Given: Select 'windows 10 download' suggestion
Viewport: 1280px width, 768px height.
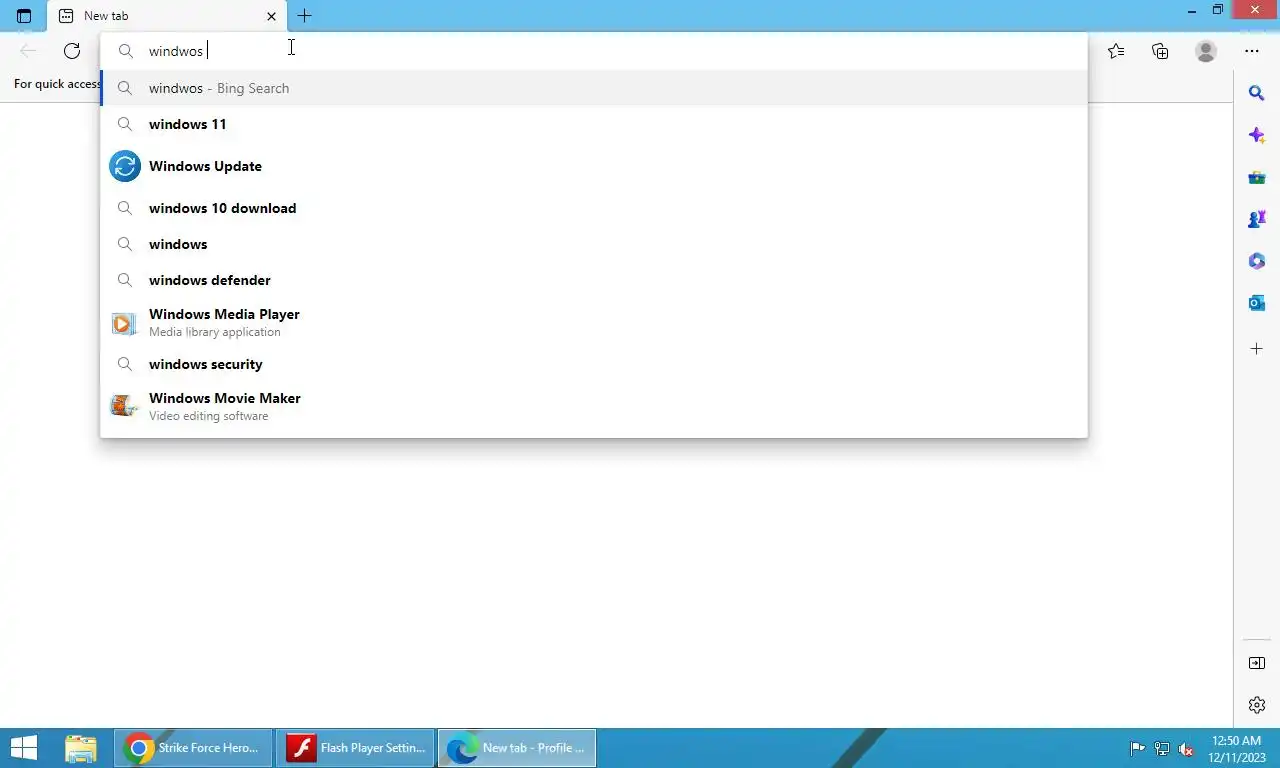Looking at the screenshot, I should (594, 208).
